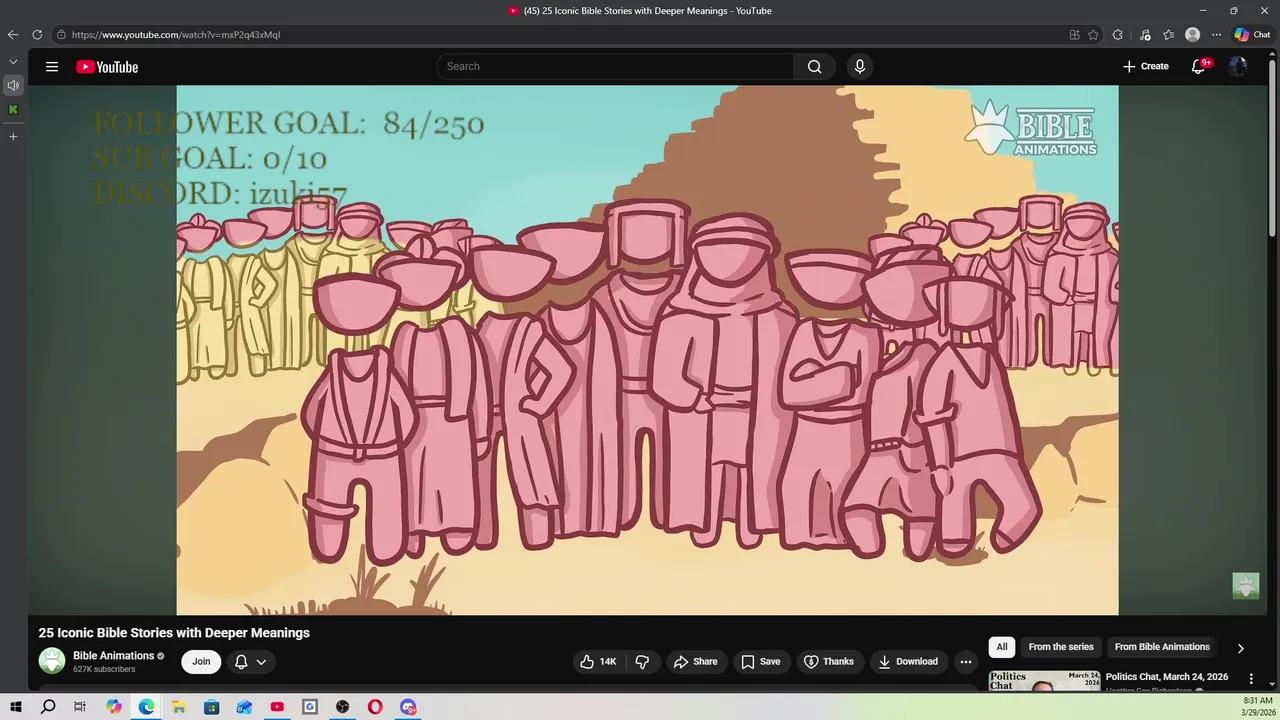Open a new tab with plus icon
Viewport: 1280px width, 720px height.
tap(13, 136)
